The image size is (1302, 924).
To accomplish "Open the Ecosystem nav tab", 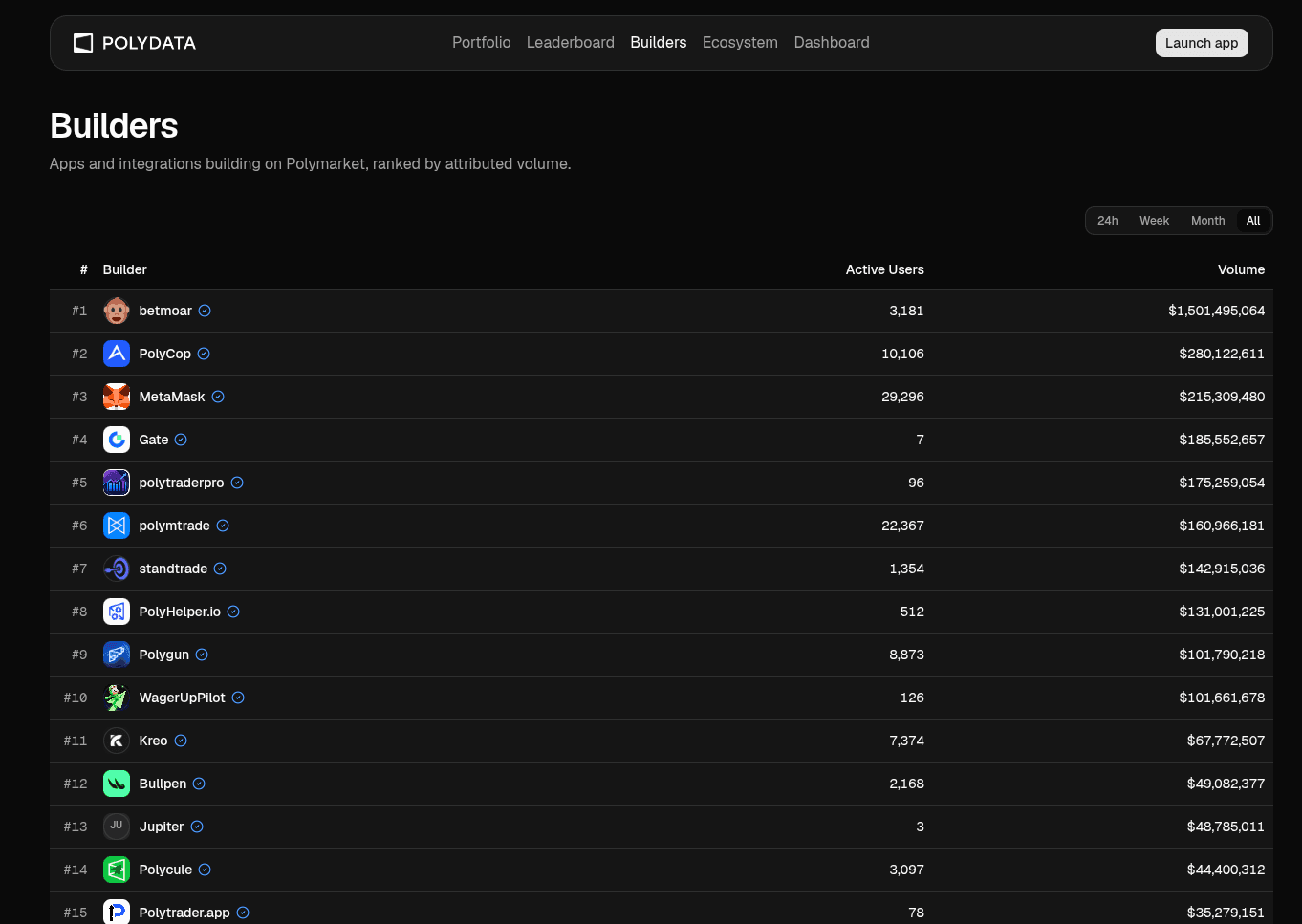I will [740, 43].
